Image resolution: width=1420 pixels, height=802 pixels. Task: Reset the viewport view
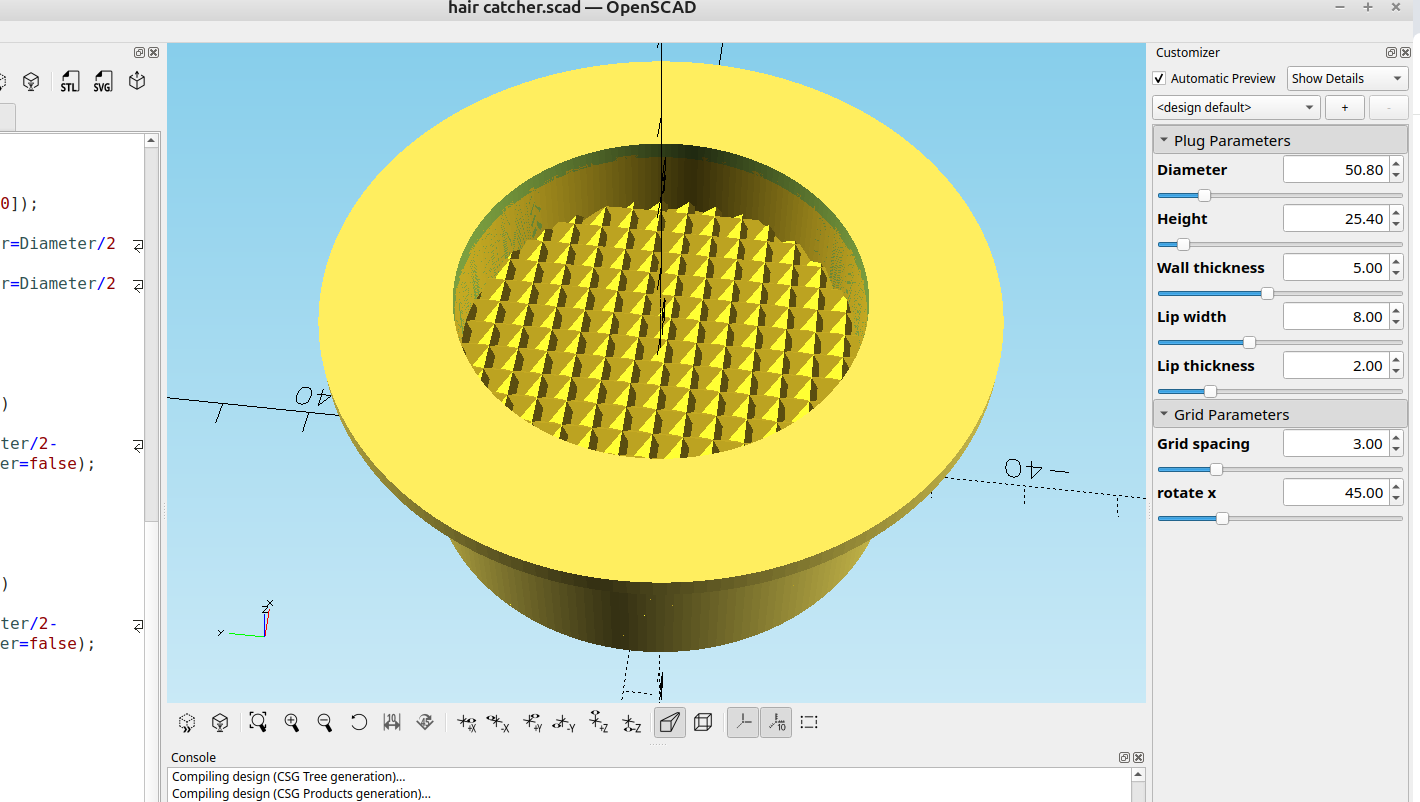click(359, 722)
